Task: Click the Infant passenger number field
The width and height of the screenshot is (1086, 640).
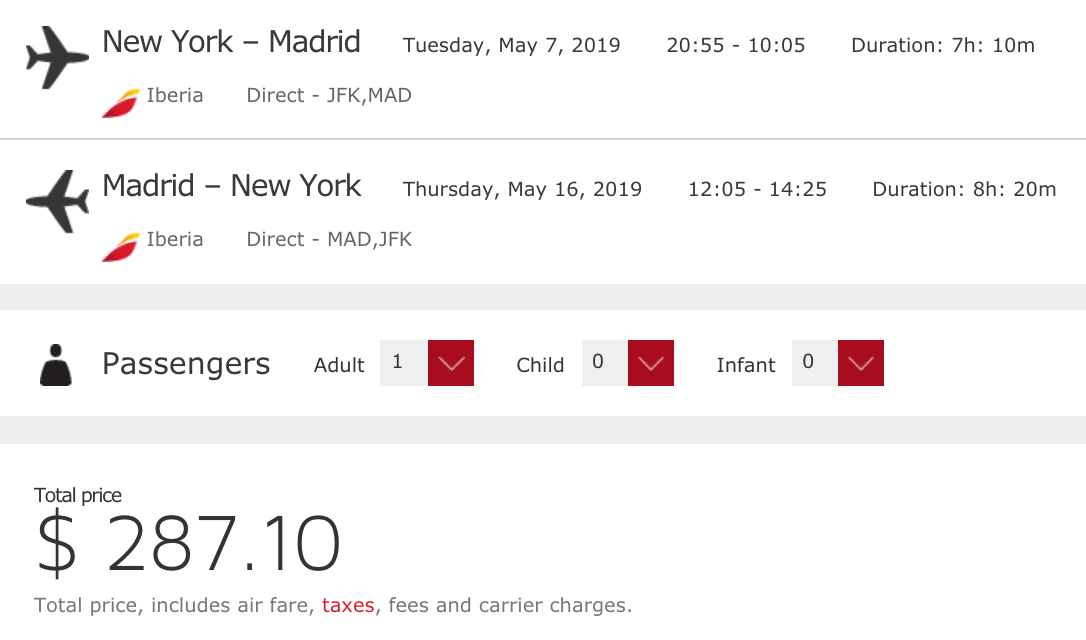Action: 814,363
